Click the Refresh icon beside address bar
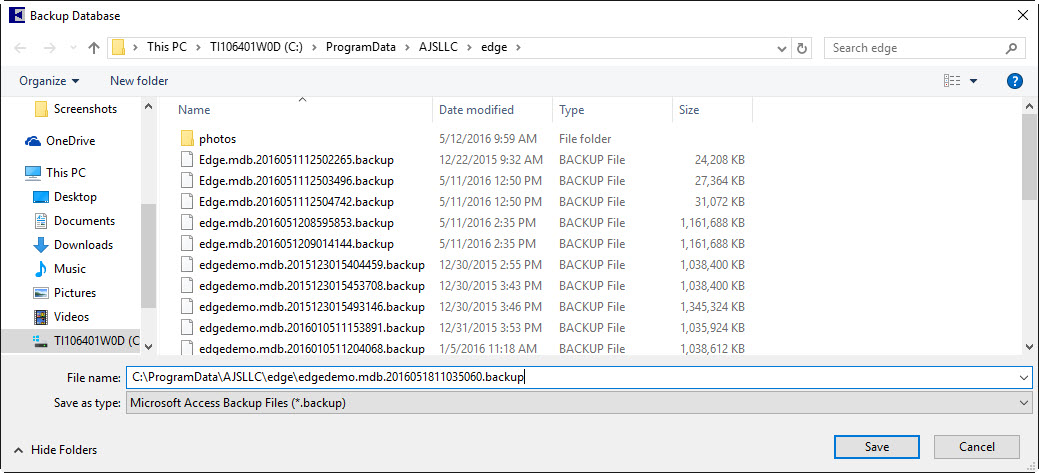This screenshot has width=1039, height=473. tap(802, 48)
